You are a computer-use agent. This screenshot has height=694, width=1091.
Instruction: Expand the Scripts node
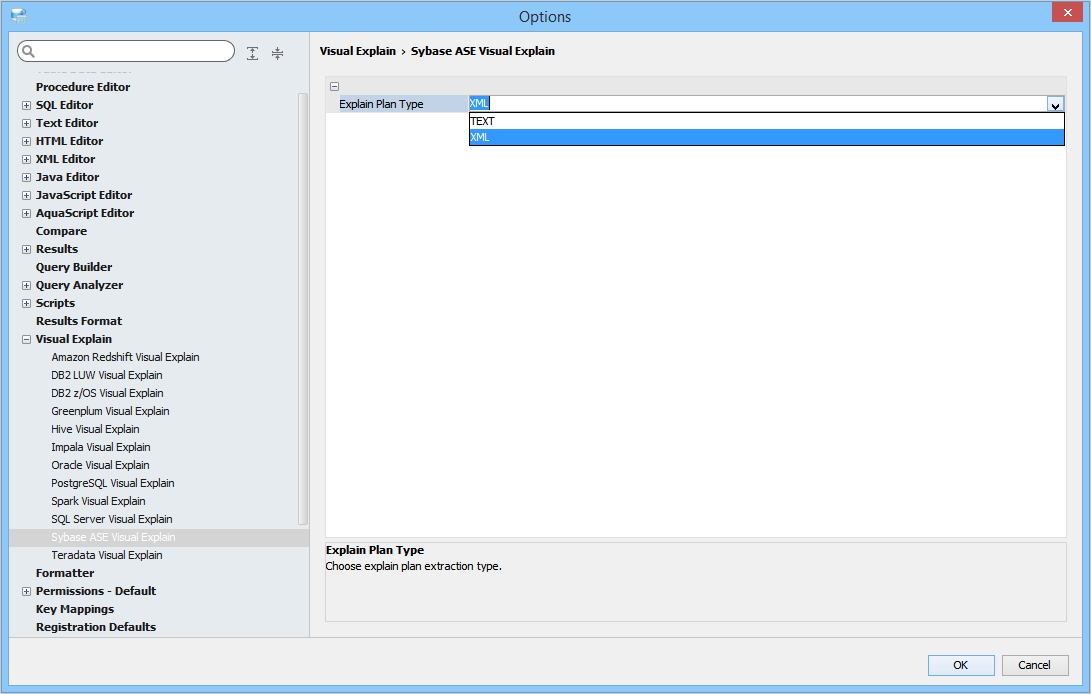tap(26, 303)
